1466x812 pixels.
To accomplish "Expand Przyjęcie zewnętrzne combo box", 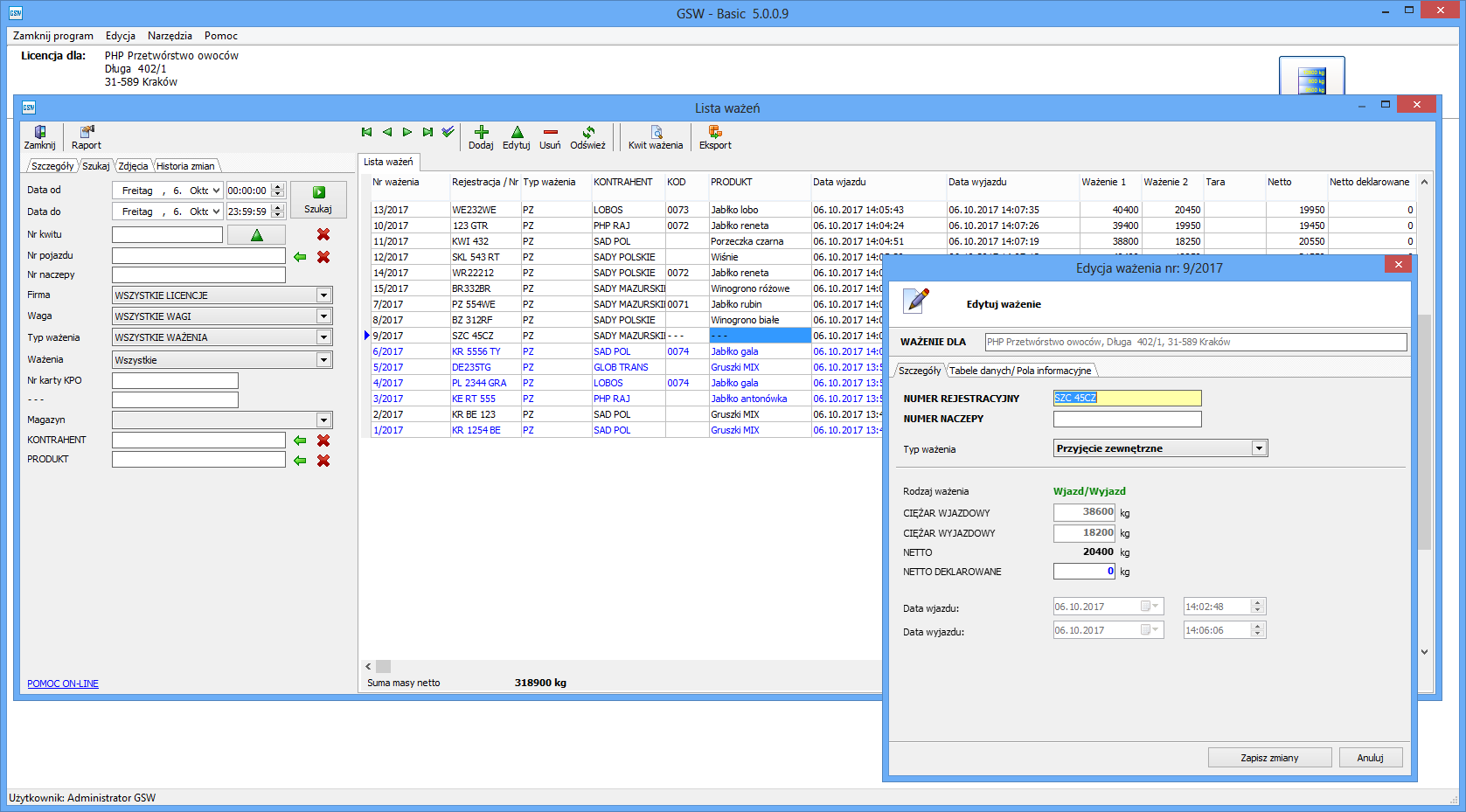I will point(1259,448).
